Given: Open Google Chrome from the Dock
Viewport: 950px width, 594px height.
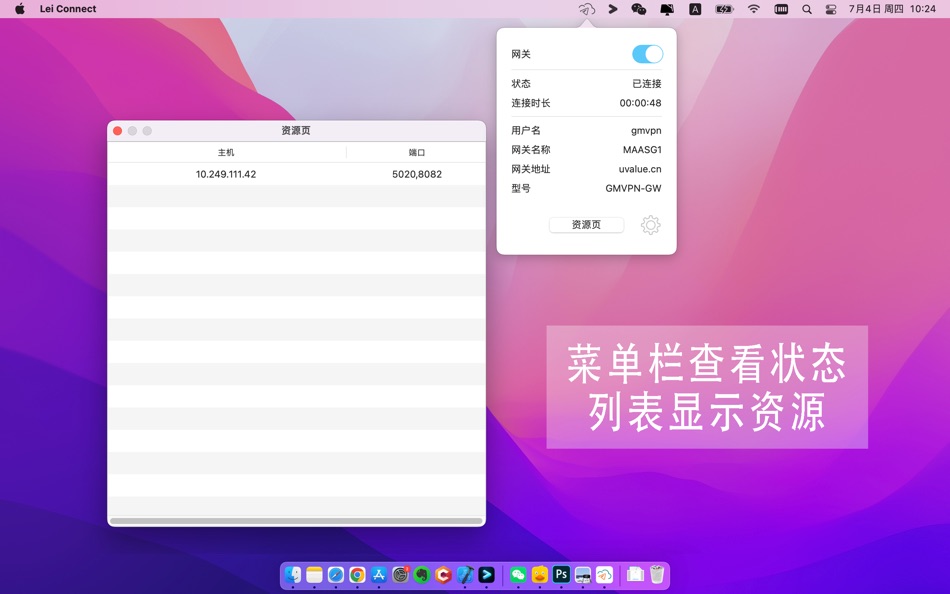Looking at the screenshot, I should (356, 575).
